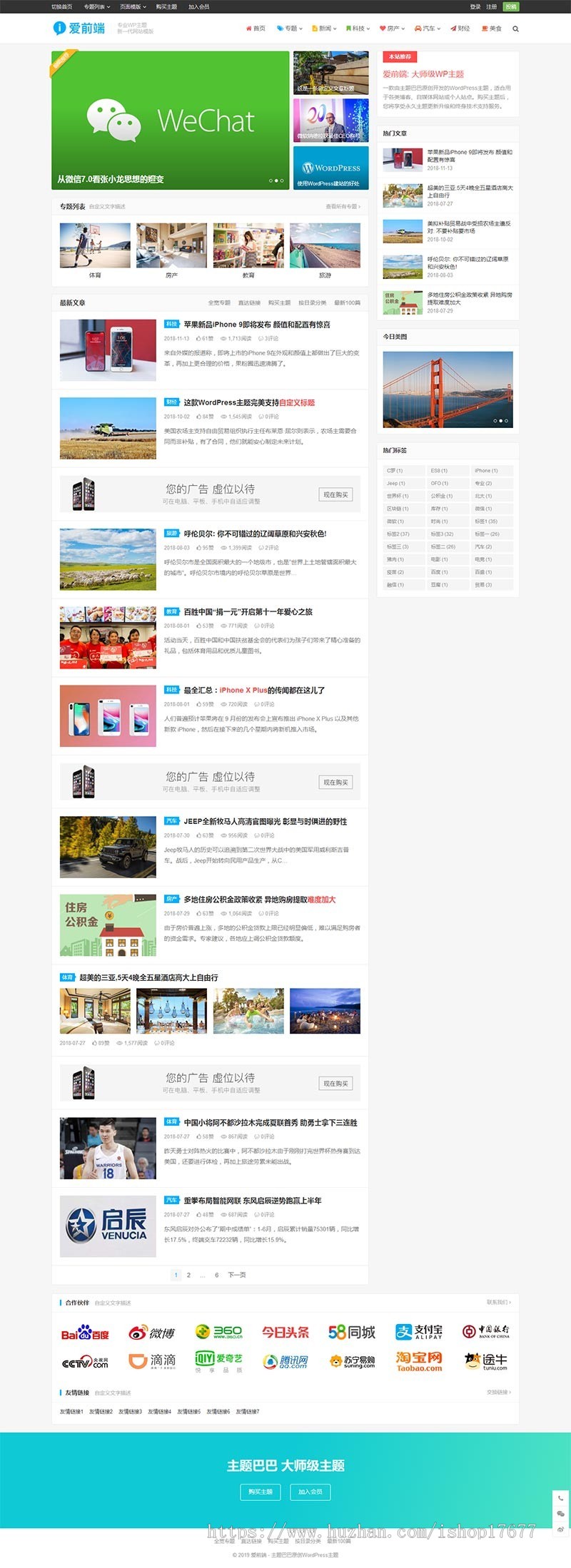Viewport: 571px width, 1568px height.
Task: Open the 爱奇艺 iQIYI partner logo
Action: 218,1362
